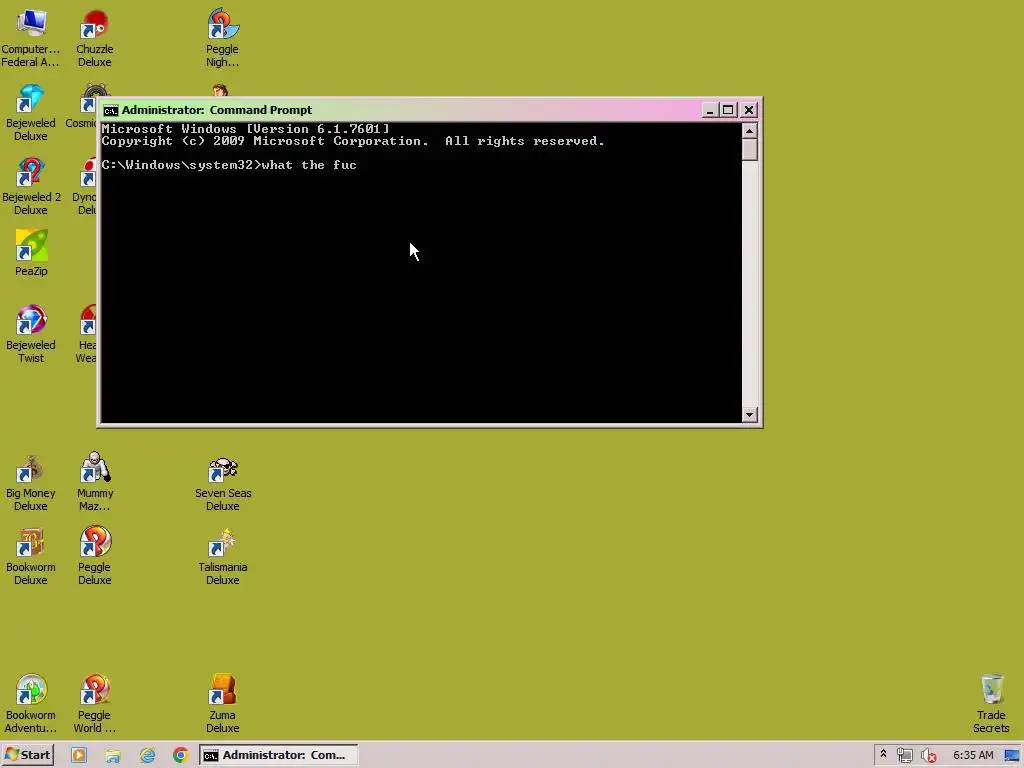This screenshot has height=768, width=1024.
Task: Open the PeaZip desktop icon
Action: tap(31, 253)
